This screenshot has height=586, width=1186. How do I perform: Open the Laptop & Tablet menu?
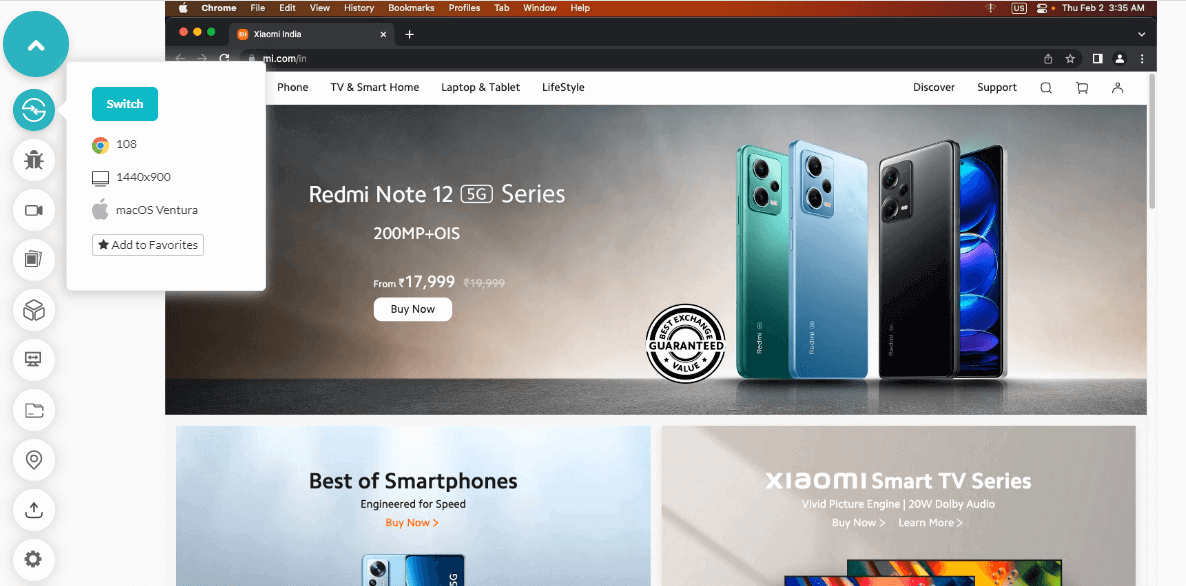[481, 88]
